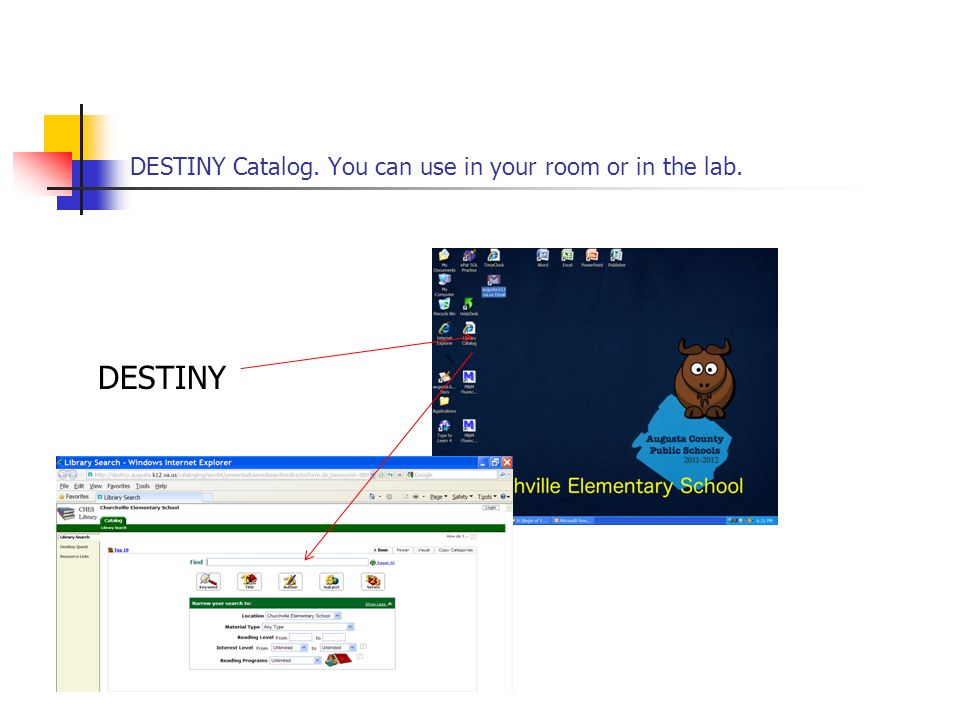Open the IE Tools toolbar dropdown
This screenshot has width=960, height=720.
coord(487,497)
